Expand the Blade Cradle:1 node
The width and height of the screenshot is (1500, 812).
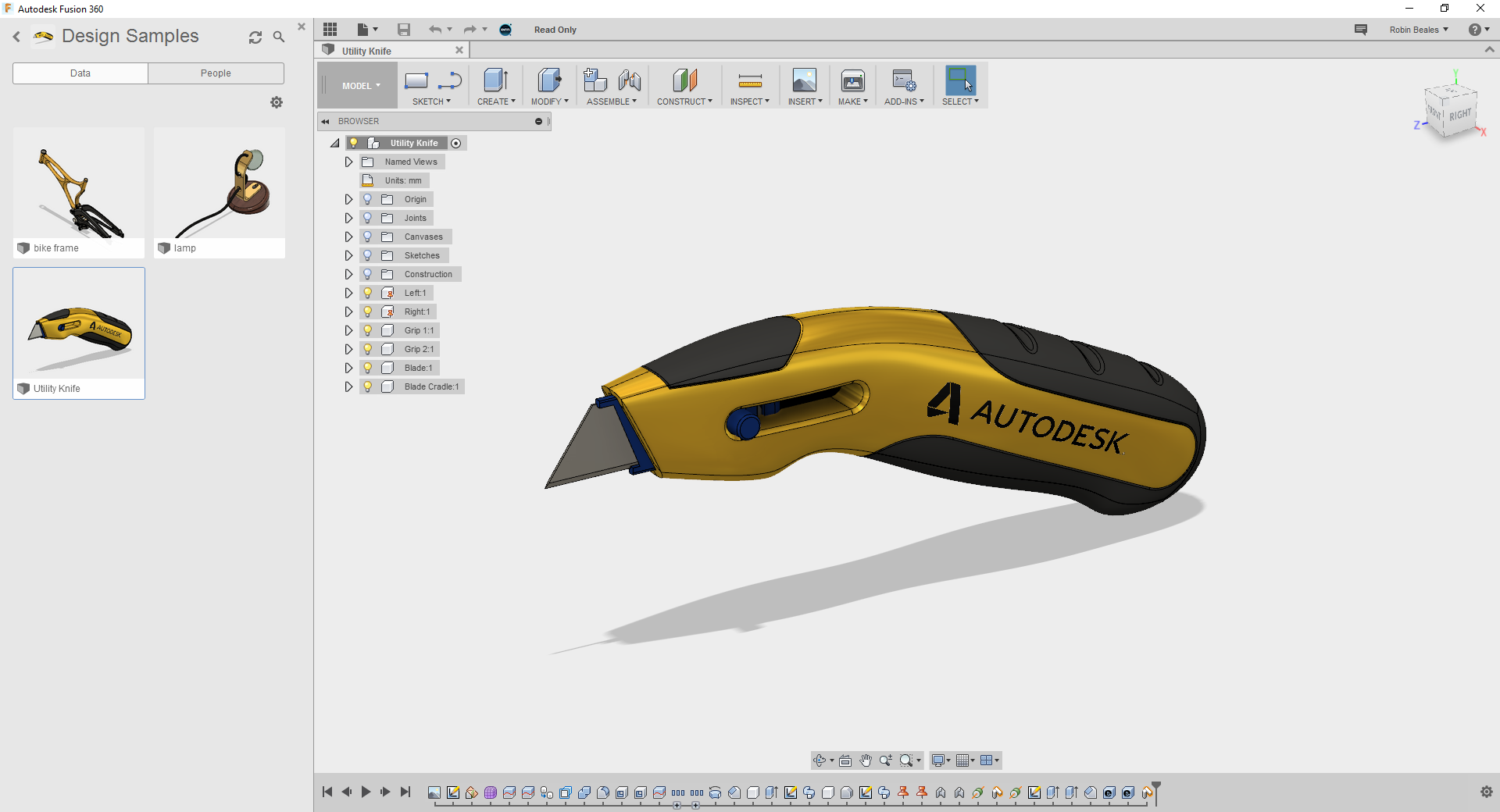click(x=348, y=386)
